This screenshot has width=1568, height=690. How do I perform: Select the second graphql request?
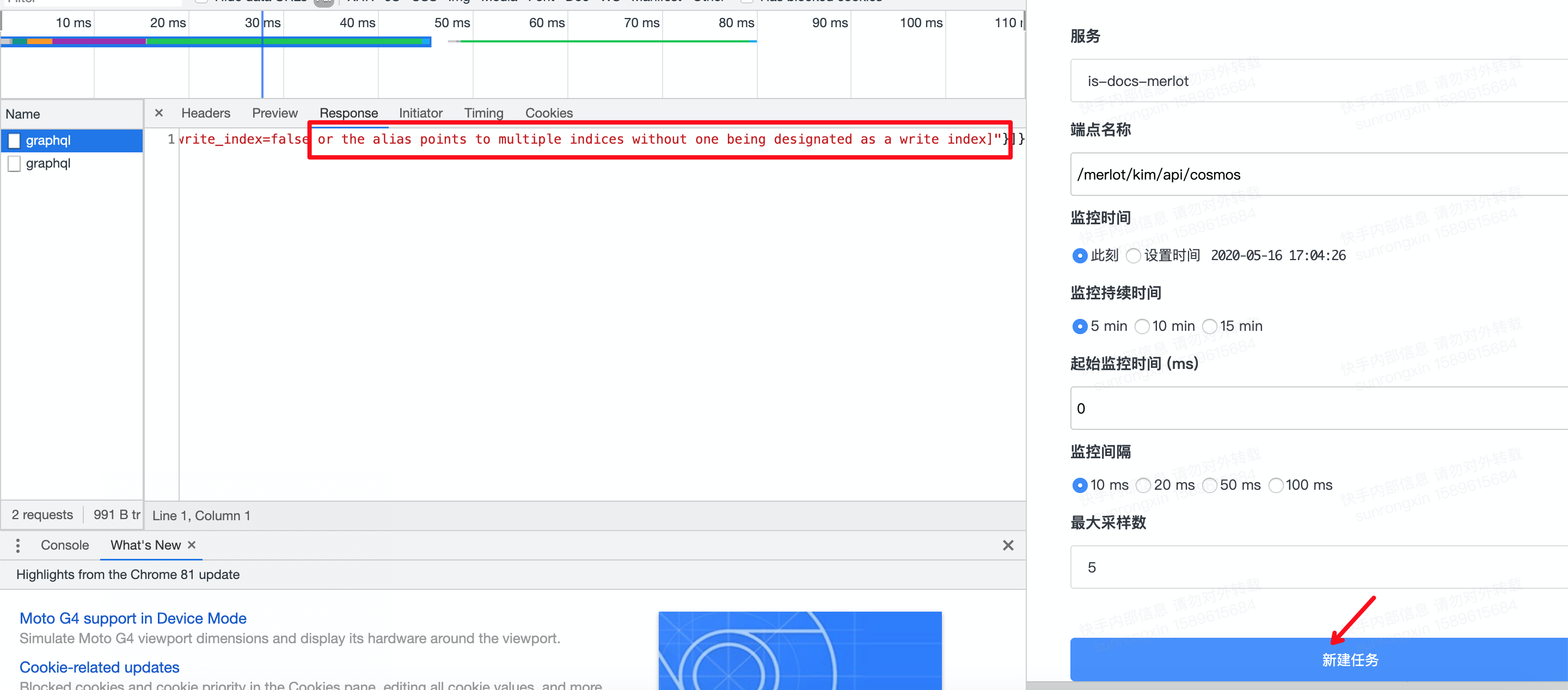48,164
